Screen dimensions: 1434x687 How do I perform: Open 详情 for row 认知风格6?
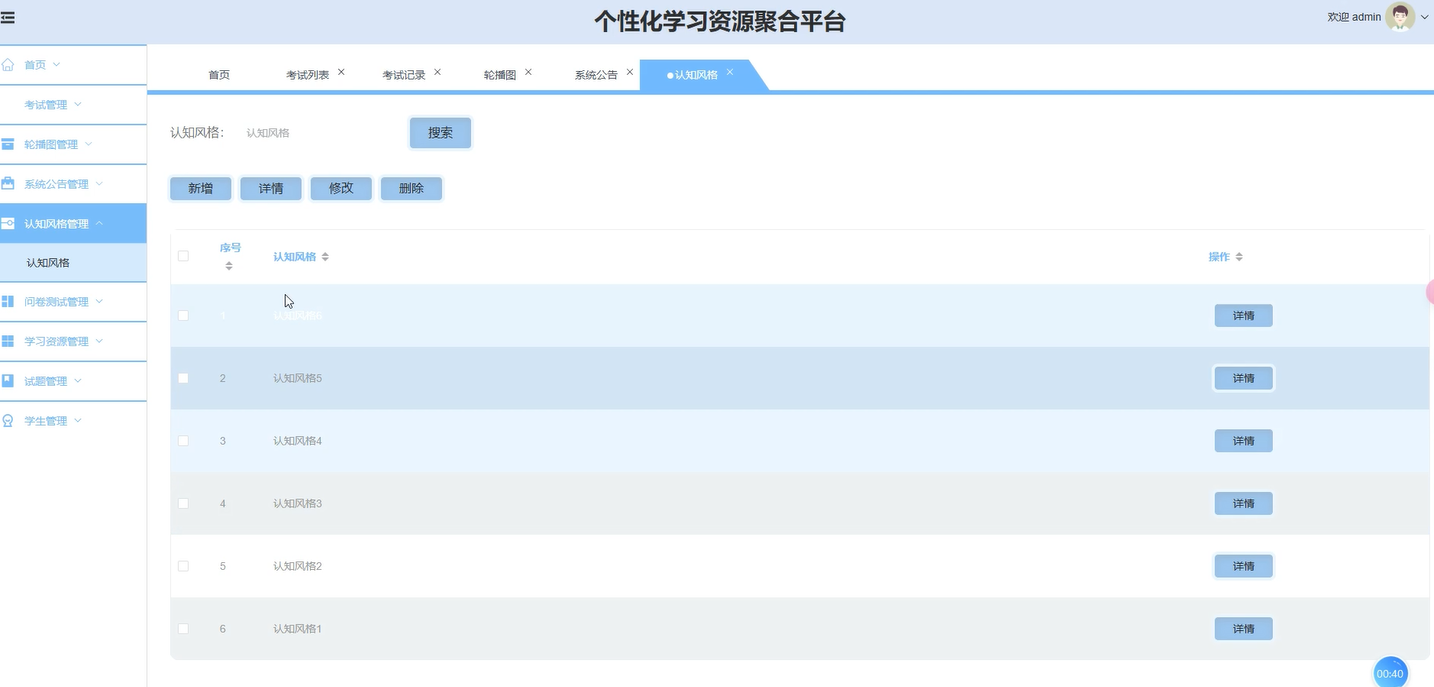click(x=1243, y=316)
